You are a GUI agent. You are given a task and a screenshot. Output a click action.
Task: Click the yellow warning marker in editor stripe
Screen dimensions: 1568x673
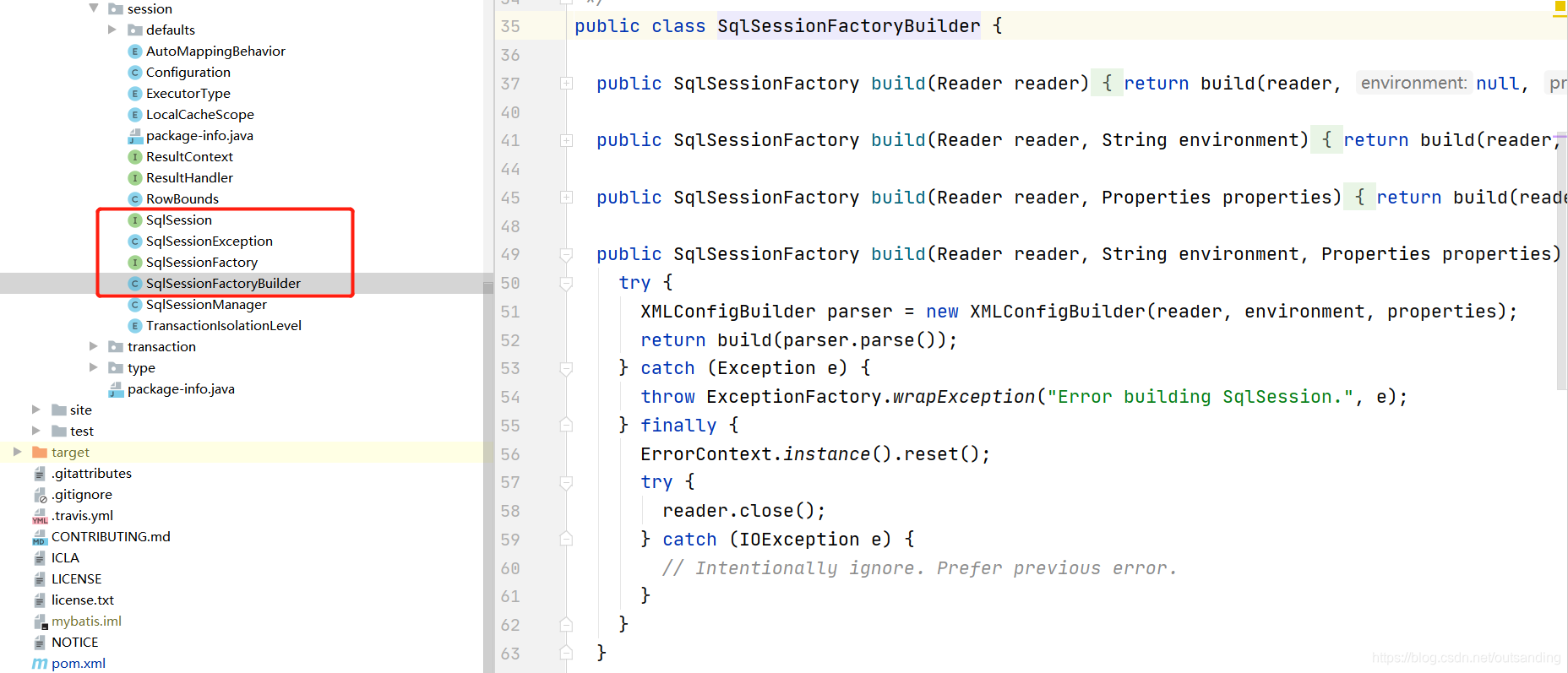pyautogui.click(x=1560, y=8)
